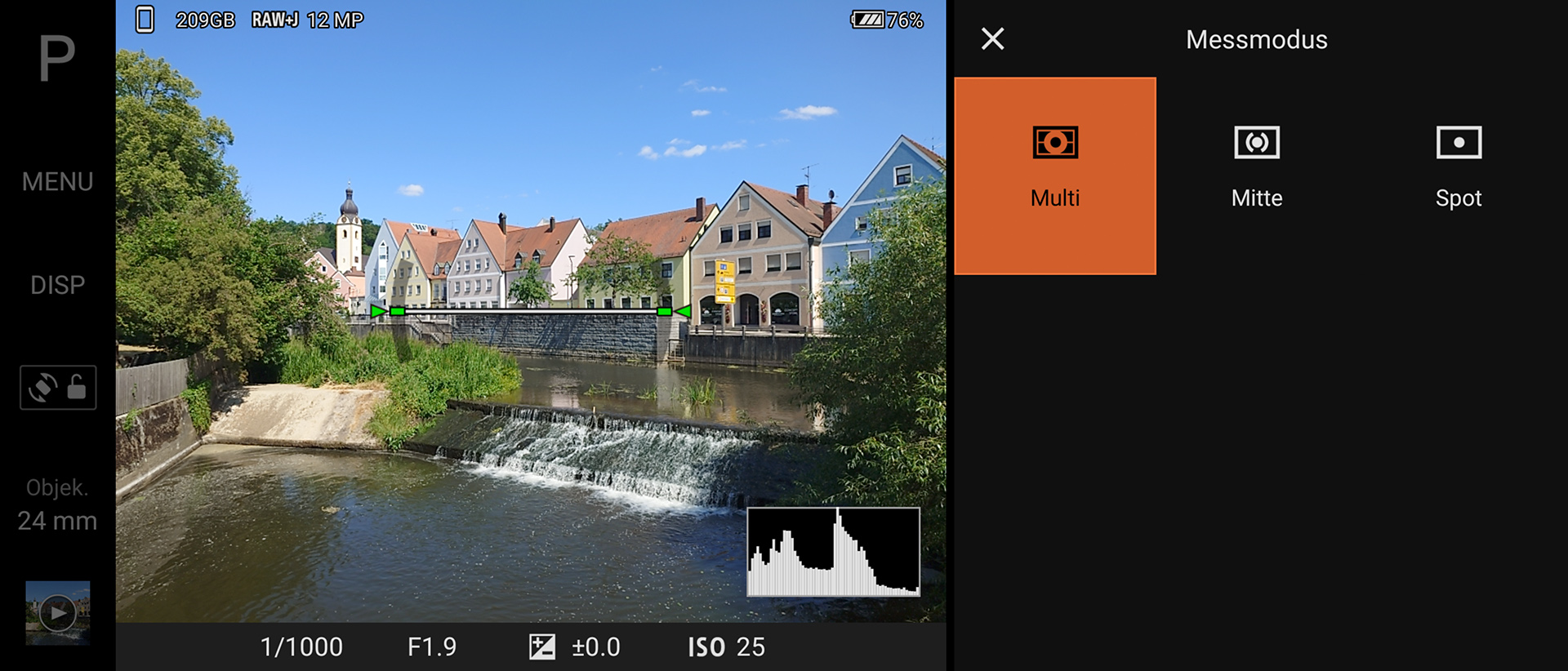1568x671 pixels.
Task: Select the Multi metering mode icon
Action: pyautogui.click(x=1054, y=143)
